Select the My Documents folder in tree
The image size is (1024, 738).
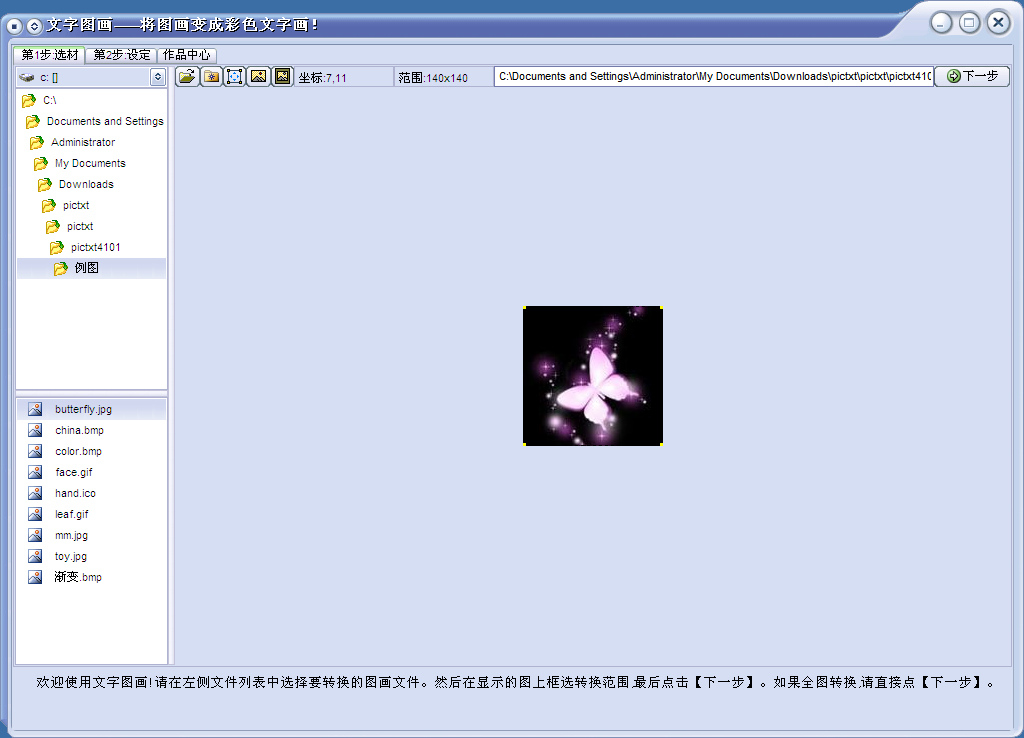pyautogui.click(x=90, y=163)
